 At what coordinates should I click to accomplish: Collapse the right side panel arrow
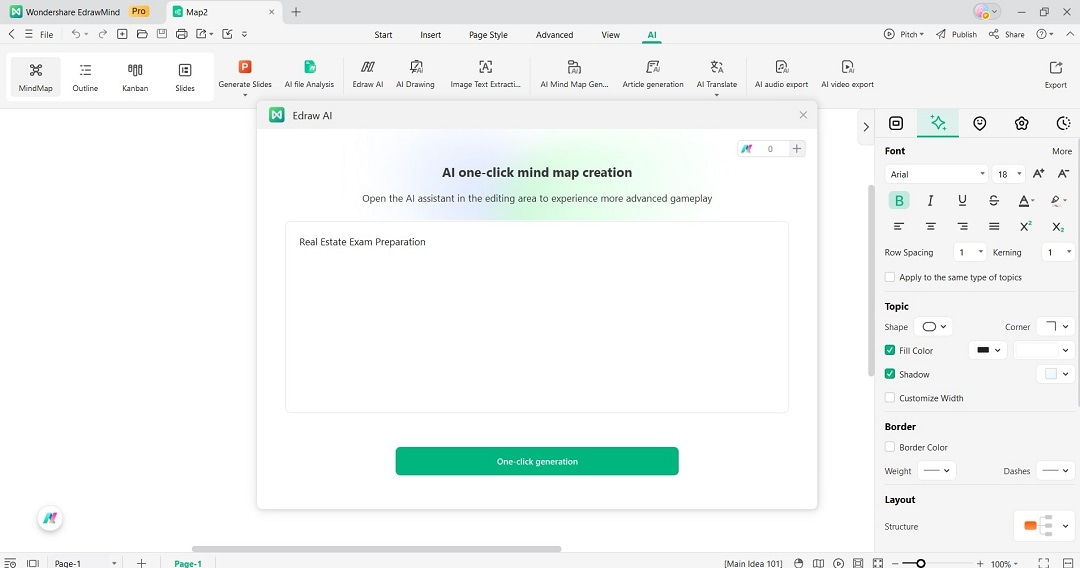pos(866,127)
